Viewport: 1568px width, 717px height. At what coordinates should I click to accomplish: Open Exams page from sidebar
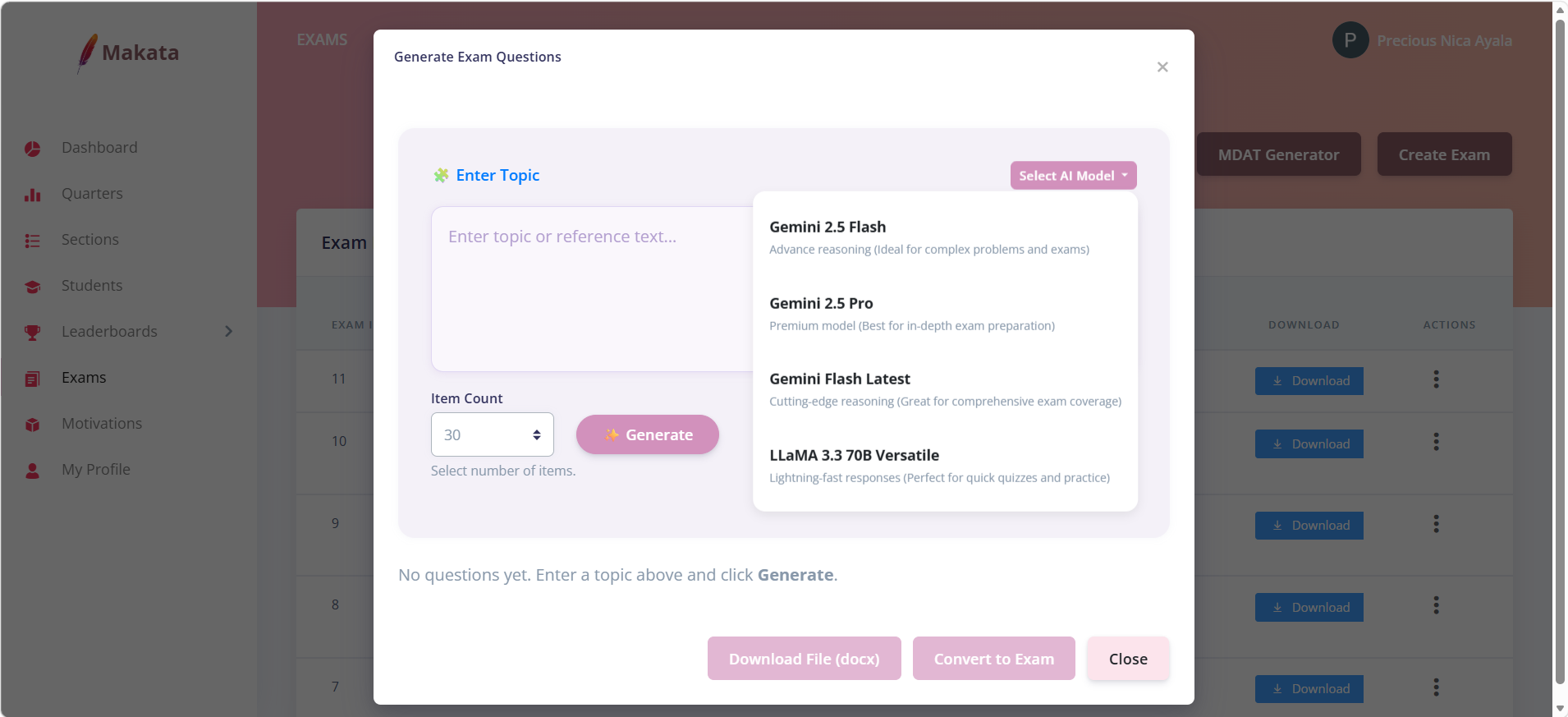point(84,378)
